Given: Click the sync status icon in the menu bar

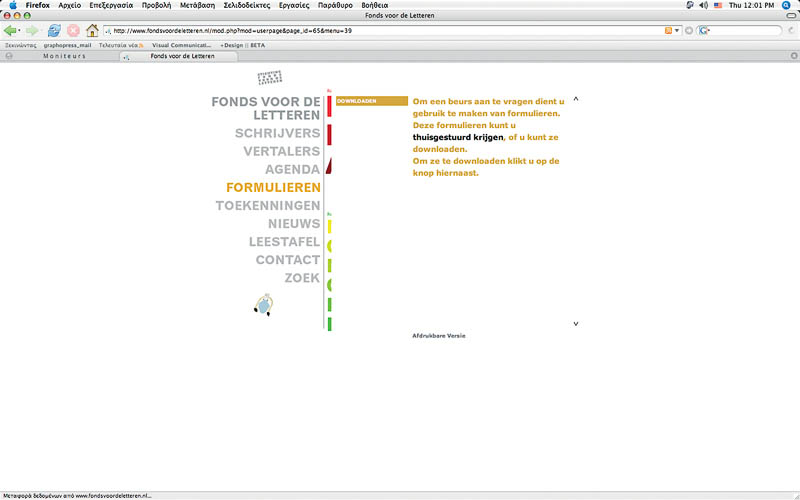Looking at the screenshot, I should click(x=690, y=5).
